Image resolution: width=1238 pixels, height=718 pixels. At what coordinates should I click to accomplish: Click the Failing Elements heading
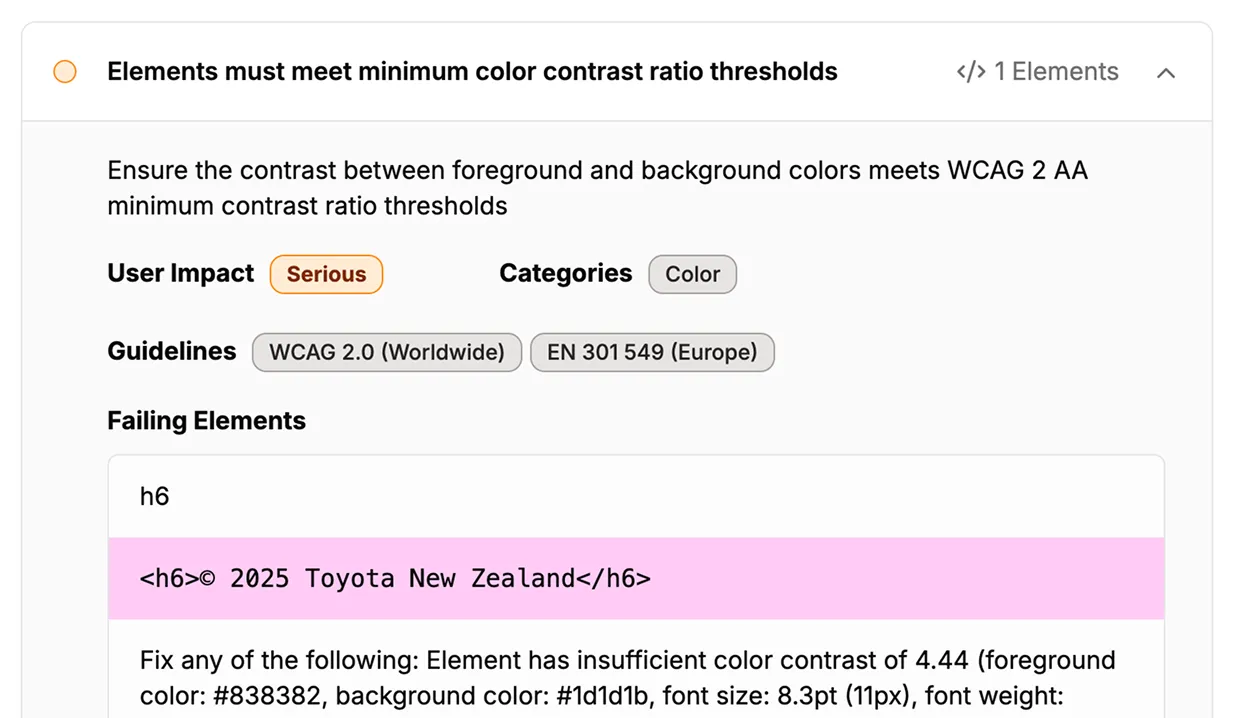207,421
